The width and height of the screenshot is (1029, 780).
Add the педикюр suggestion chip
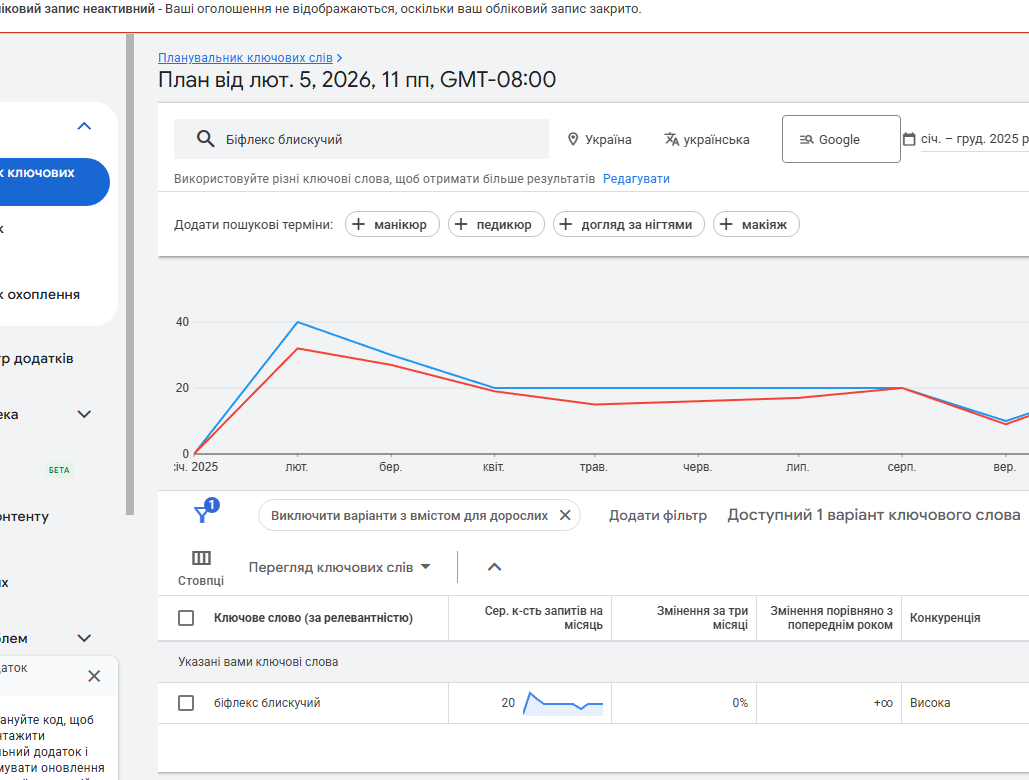coord(496,224)
